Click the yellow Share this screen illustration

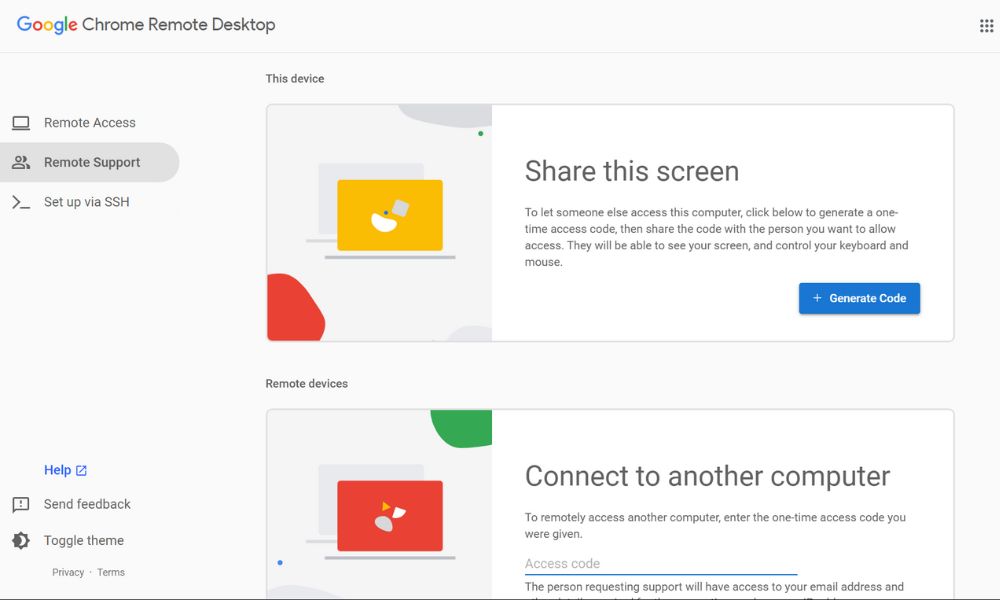click(389, 215)
